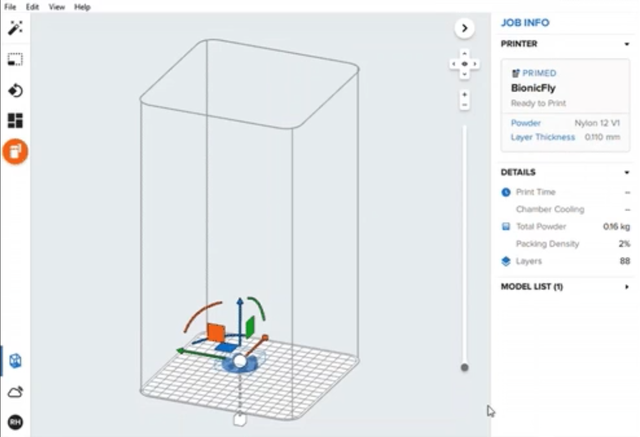
Task: Click the green horizontal axis arrow gizmo
Action: [x=199, y=353]
